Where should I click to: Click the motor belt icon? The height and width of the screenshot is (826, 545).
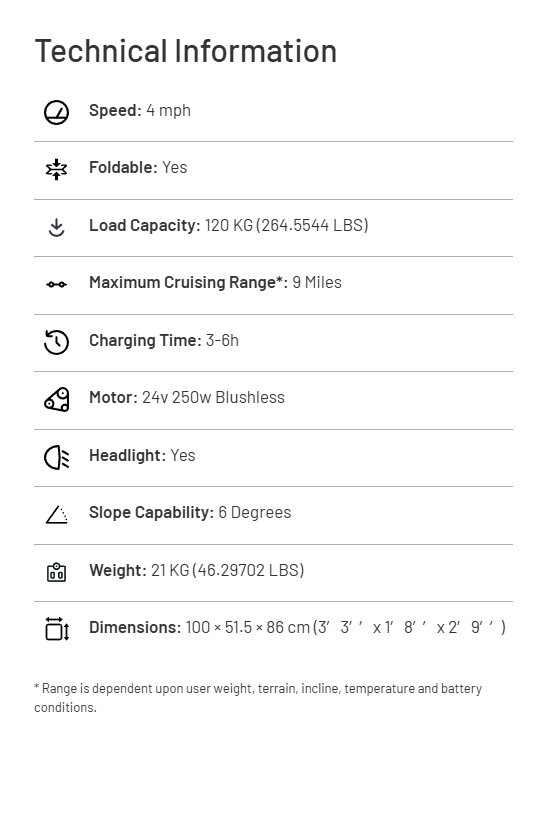click(56, 399)
